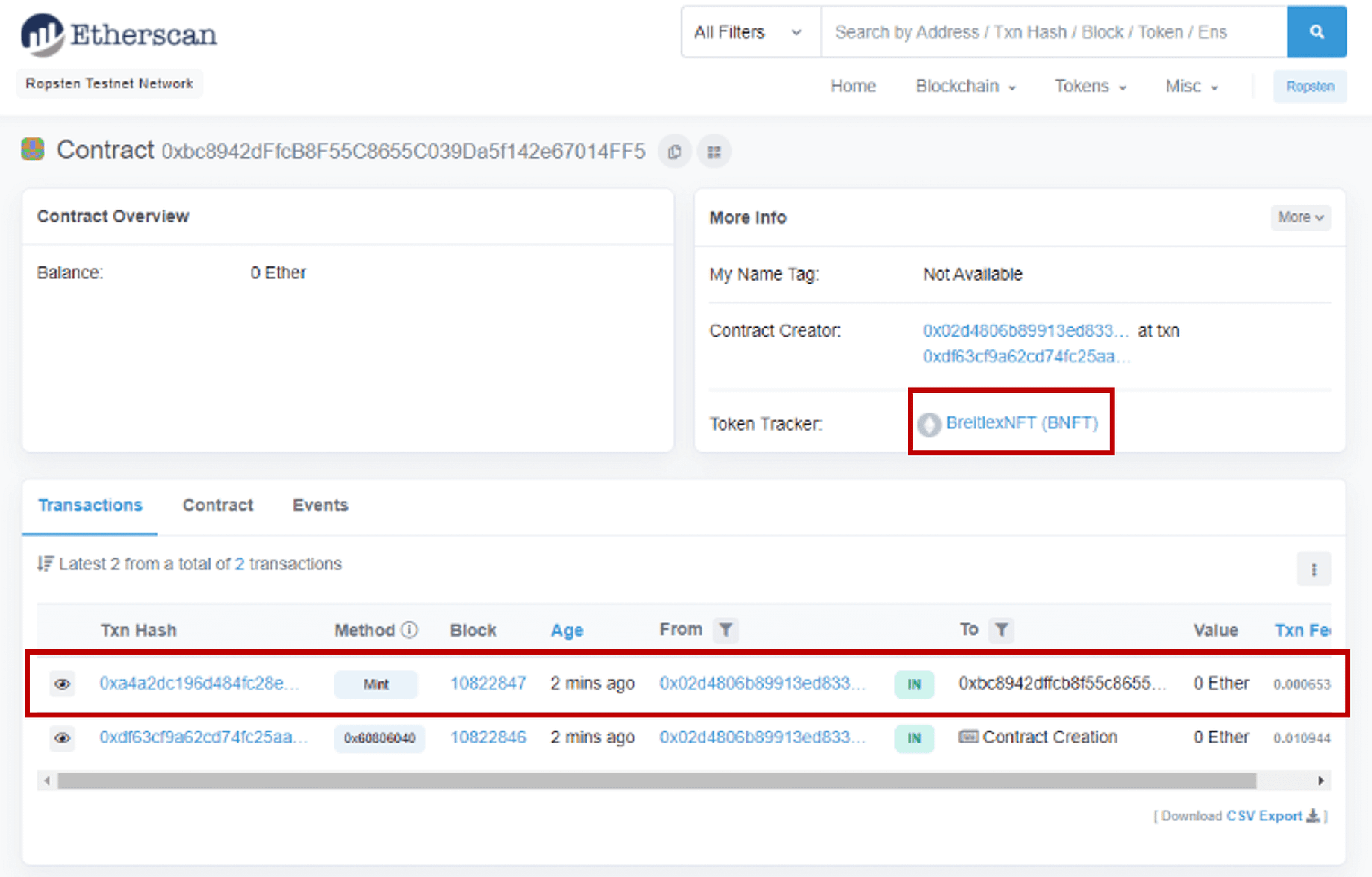Click the Txn Fee column header
Screen dimensions: 1372x877
(1302, 631)
